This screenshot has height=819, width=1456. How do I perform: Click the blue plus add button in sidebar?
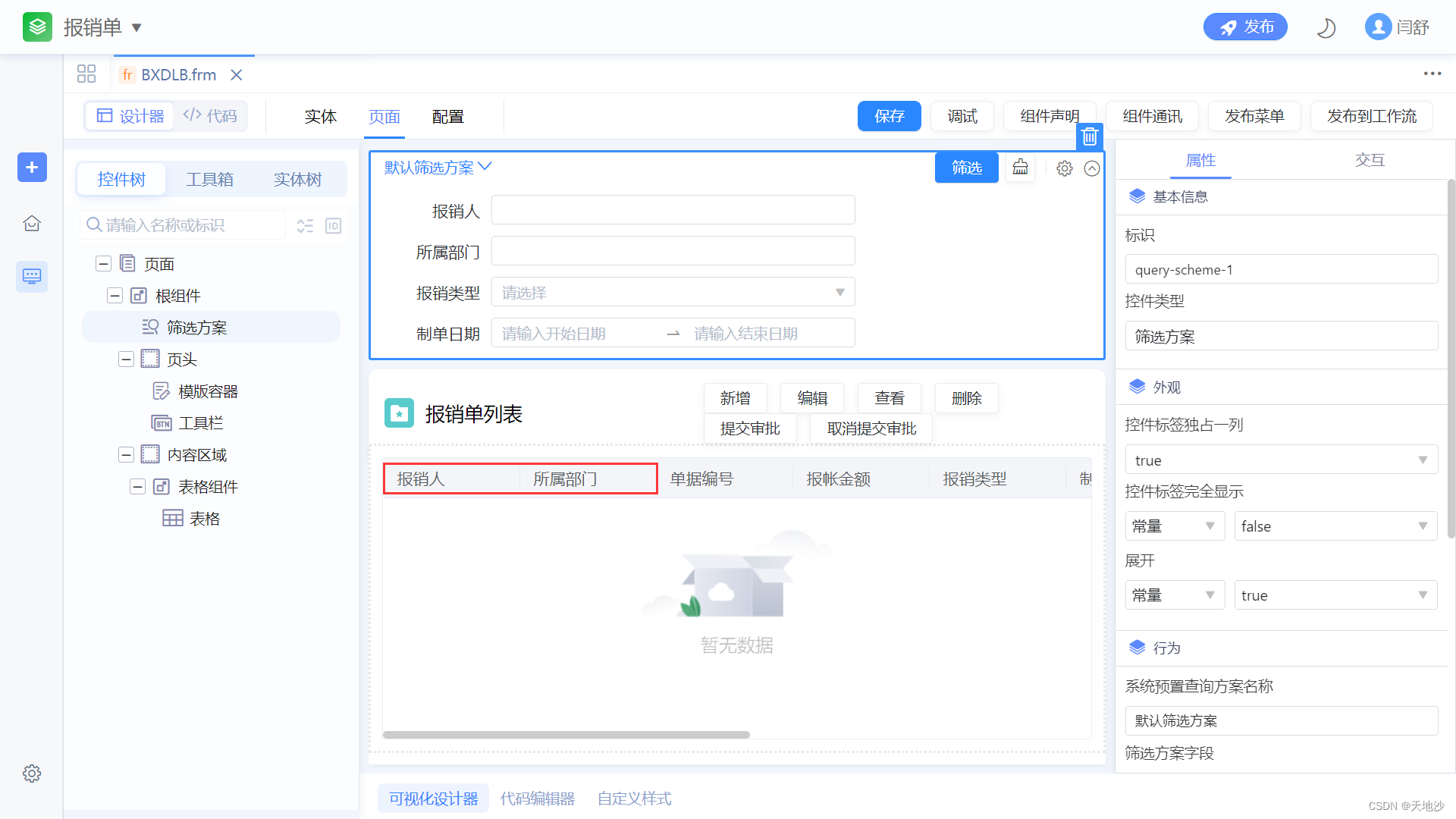point(32,167)
